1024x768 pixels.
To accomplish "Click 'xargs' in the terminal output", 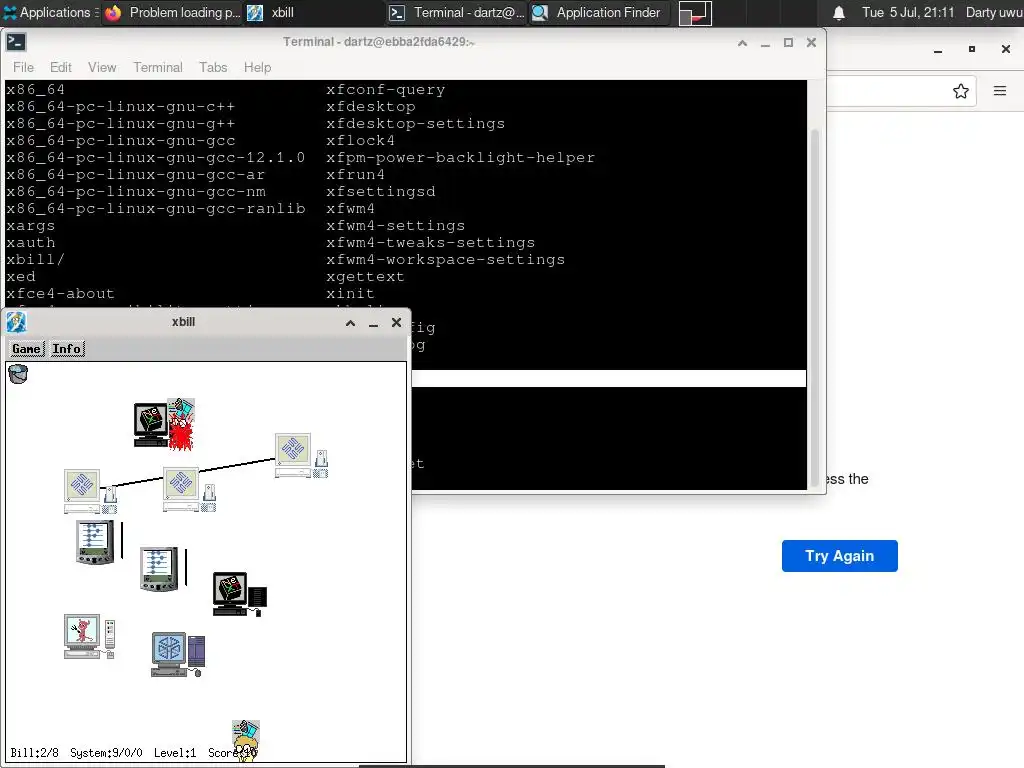I will pos(31,225).
